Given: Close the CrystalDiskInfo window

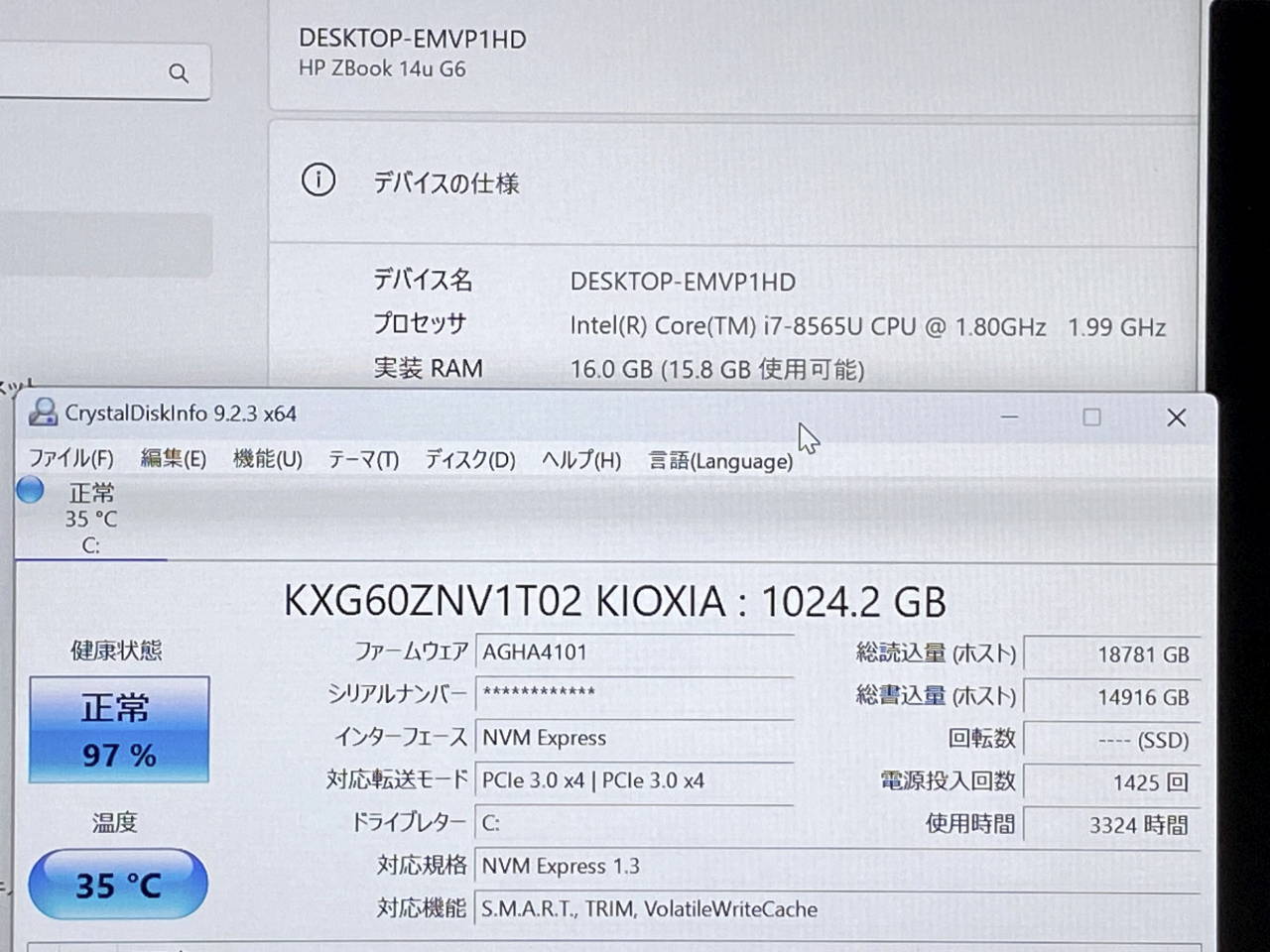Looking at the screenshot, I should (x=1177, y=417).
